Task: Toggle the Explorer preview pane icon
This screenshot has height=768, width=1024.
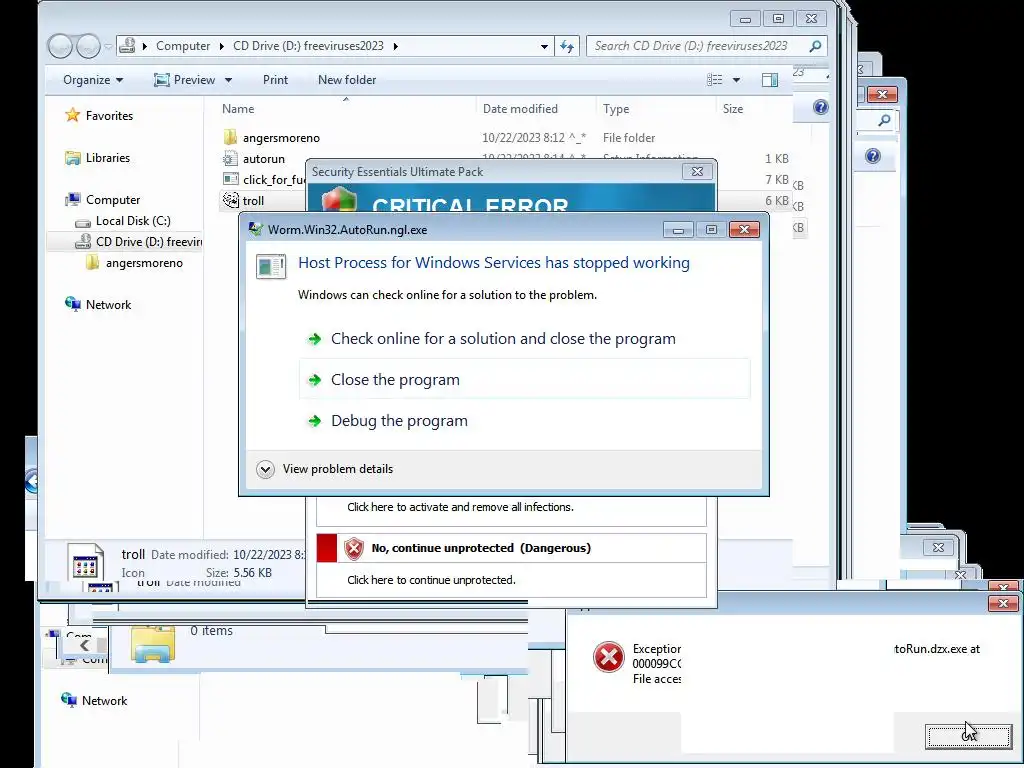Action: point(769,80)
